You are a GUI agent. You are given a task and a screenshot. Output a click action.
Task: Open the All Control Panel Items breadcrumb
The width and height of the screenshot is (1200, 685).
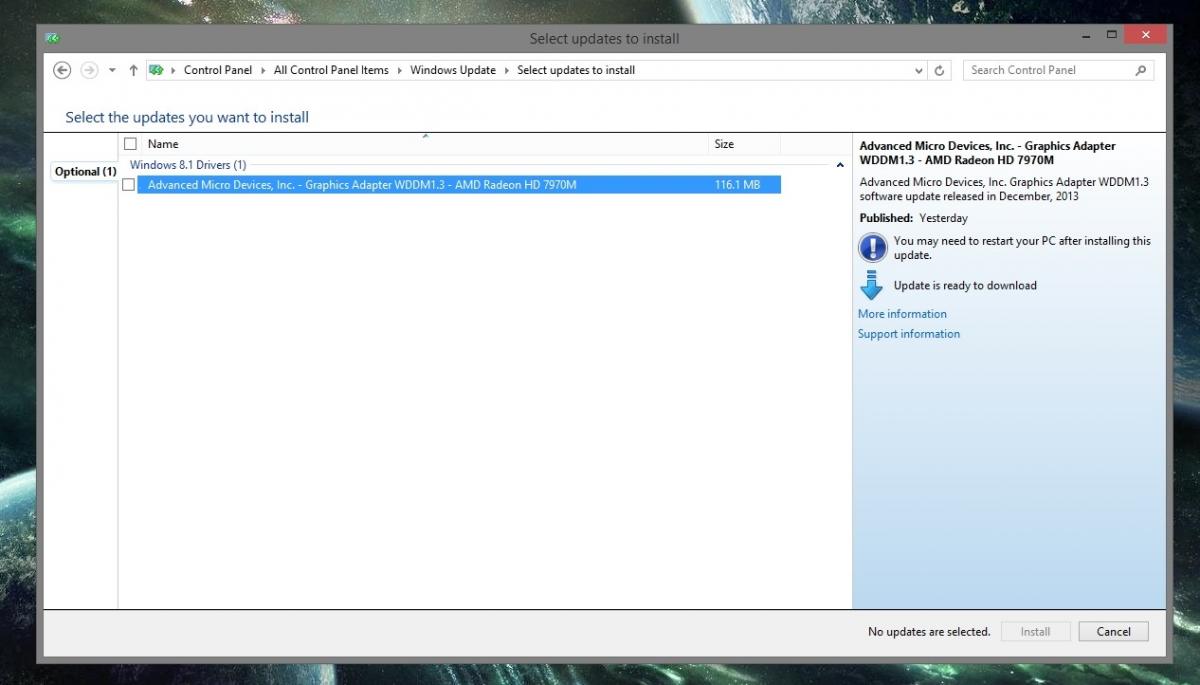coord(331,70)
